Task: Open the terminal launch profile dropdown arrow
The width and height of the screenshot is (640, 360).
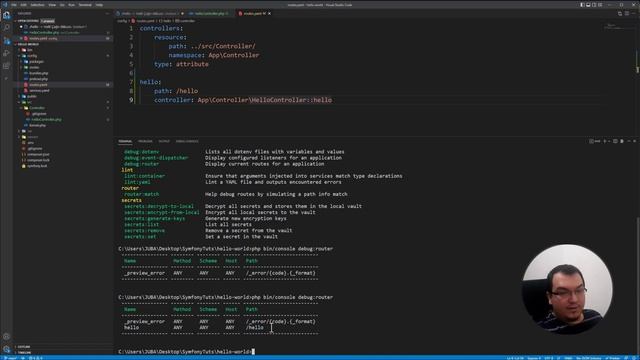Action: 609,141
